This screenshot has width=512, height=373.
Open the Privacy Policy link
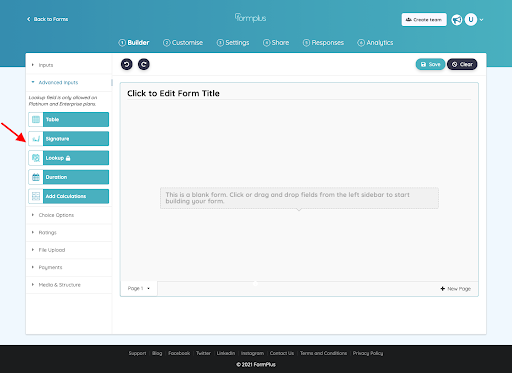click(368, 353)
